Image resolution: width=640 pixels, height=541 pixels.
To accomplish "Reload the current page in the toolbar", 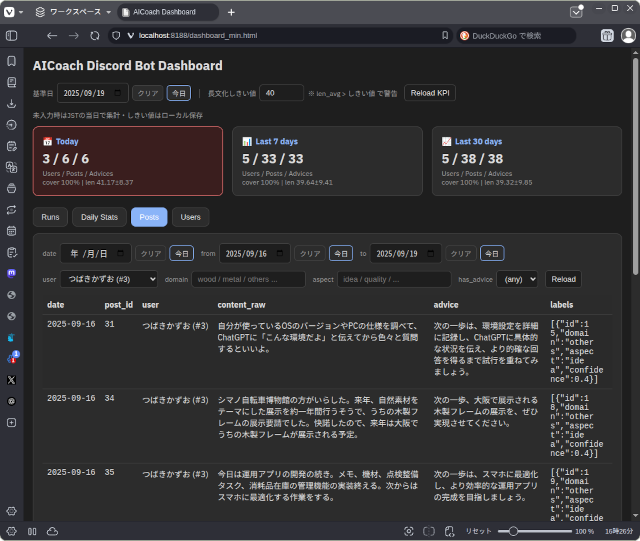I will pyautogui.click(x=95, y=35).
